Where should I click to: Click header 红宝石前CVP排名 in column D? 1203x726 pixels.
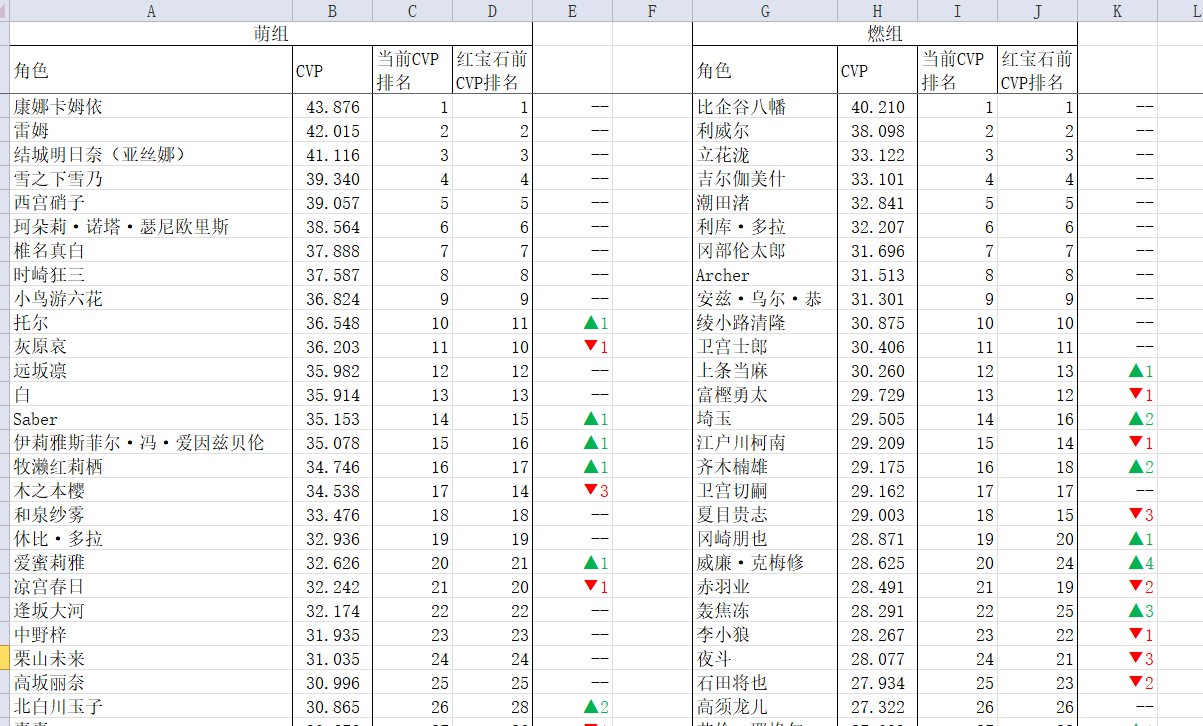(x=492, y=70)
